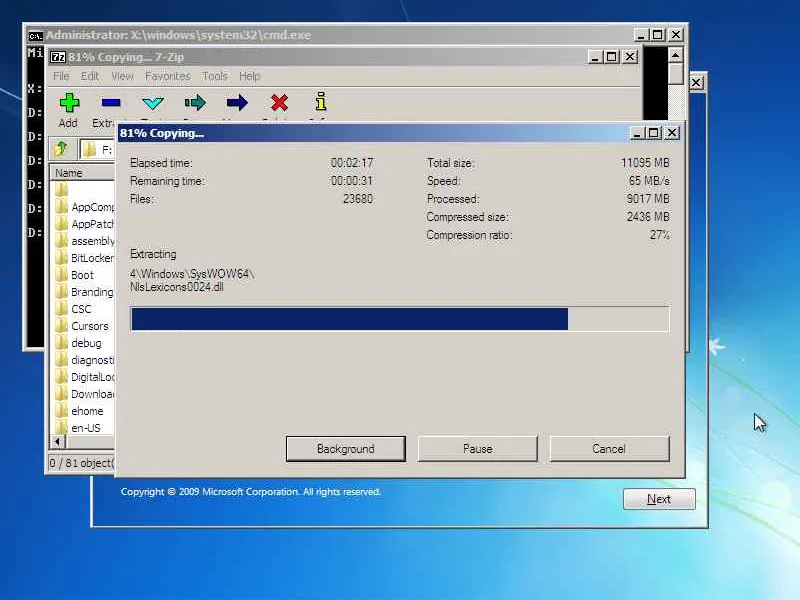Select the AppPatch folder
Image resolution: width=800 pixels, height=600 pixels.
click(x=85, y=224)
